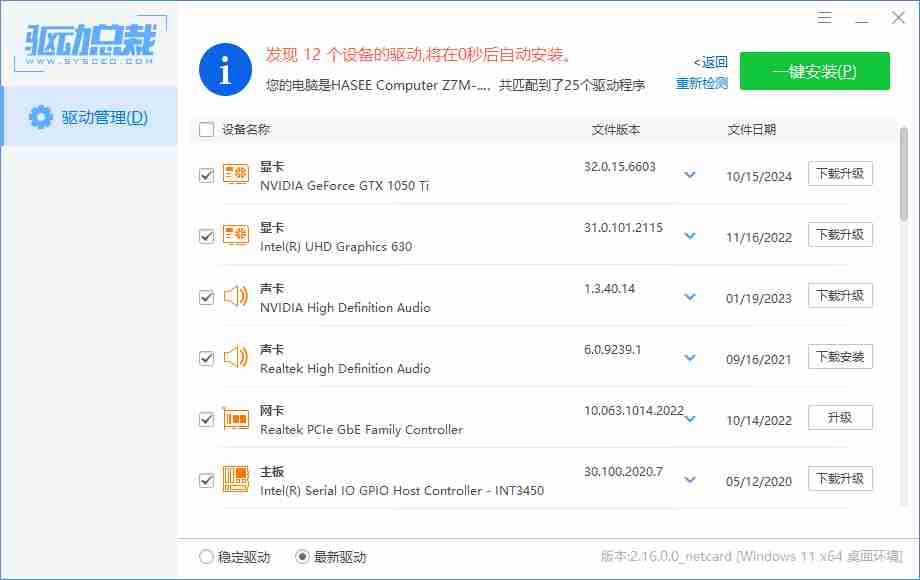Open the hamburger menu in title bar
Image resolution: width=920 pixels, height=580 pixels.
[x=825, y=18]
